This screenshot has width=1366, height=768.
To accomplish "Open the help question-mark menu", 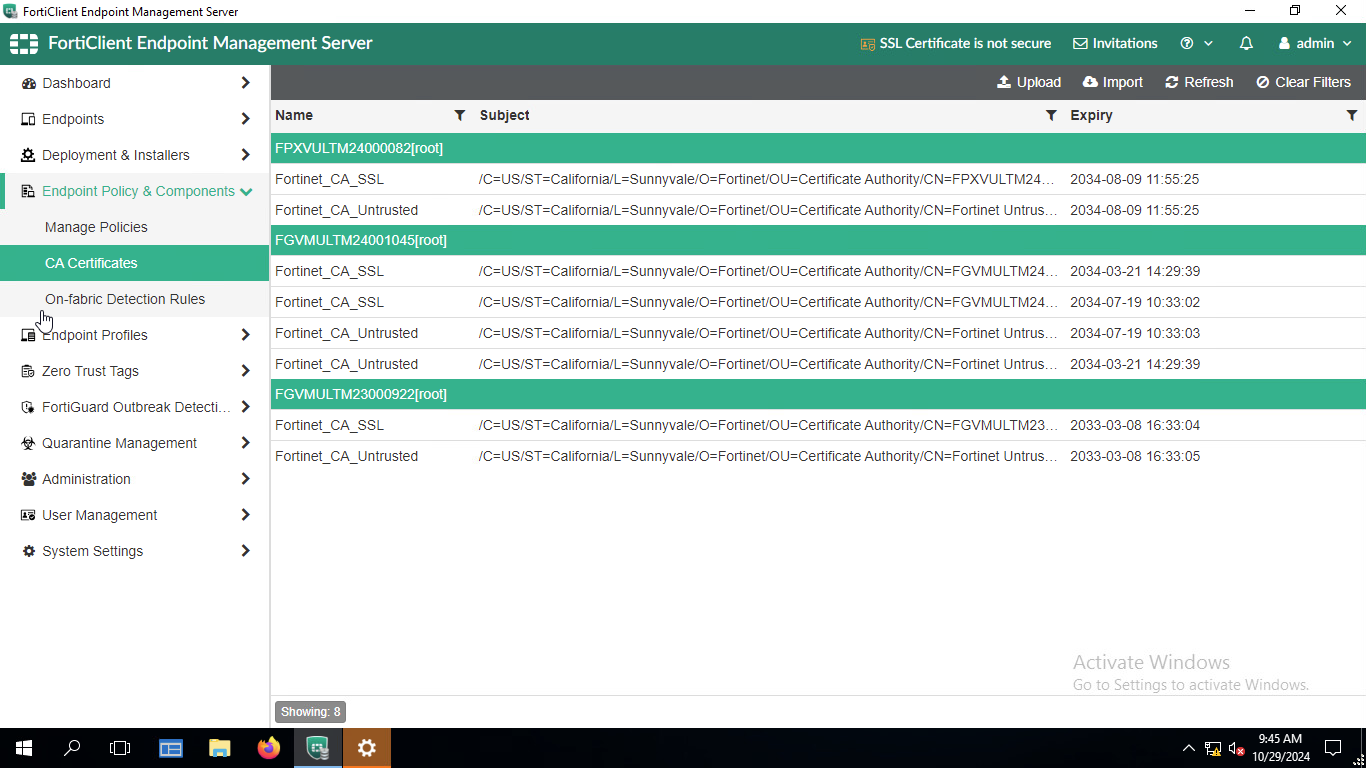I will click(1188, 43).
